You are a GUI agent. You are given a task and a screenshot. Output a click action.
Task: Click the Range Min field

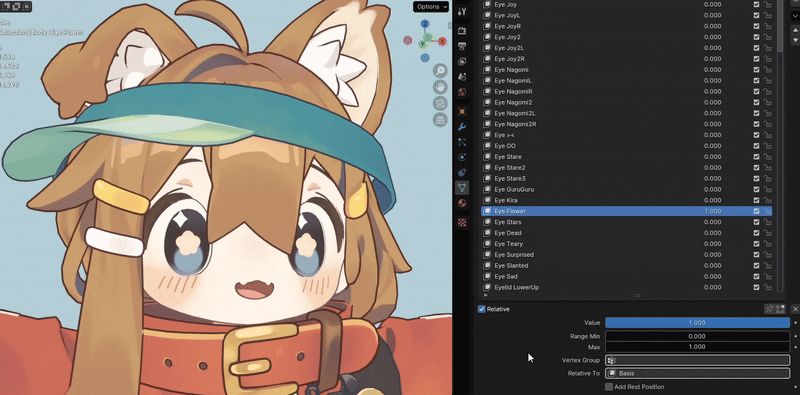pyautogui.click(x=697, y=336)
